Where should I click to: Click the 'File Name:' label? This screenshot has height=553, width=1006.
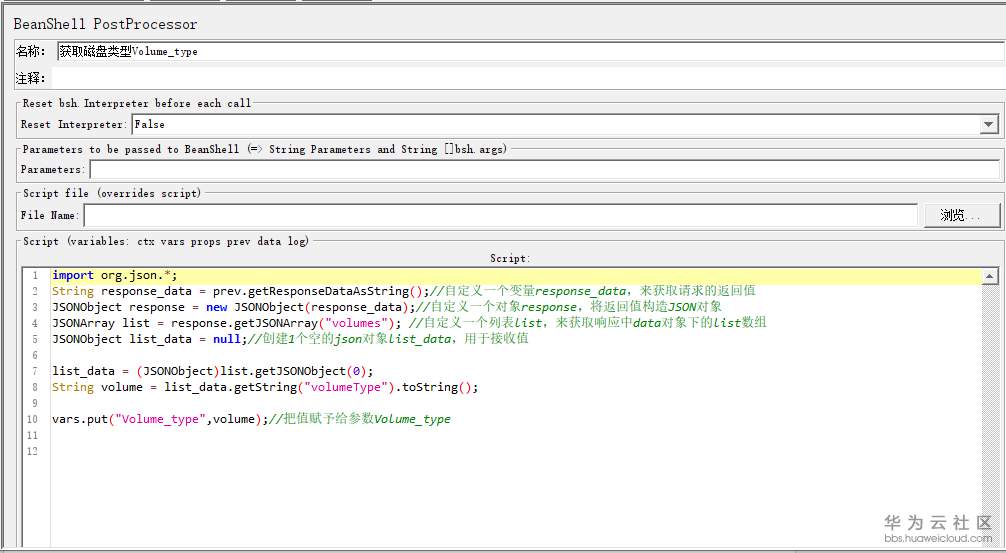(50, 216)
